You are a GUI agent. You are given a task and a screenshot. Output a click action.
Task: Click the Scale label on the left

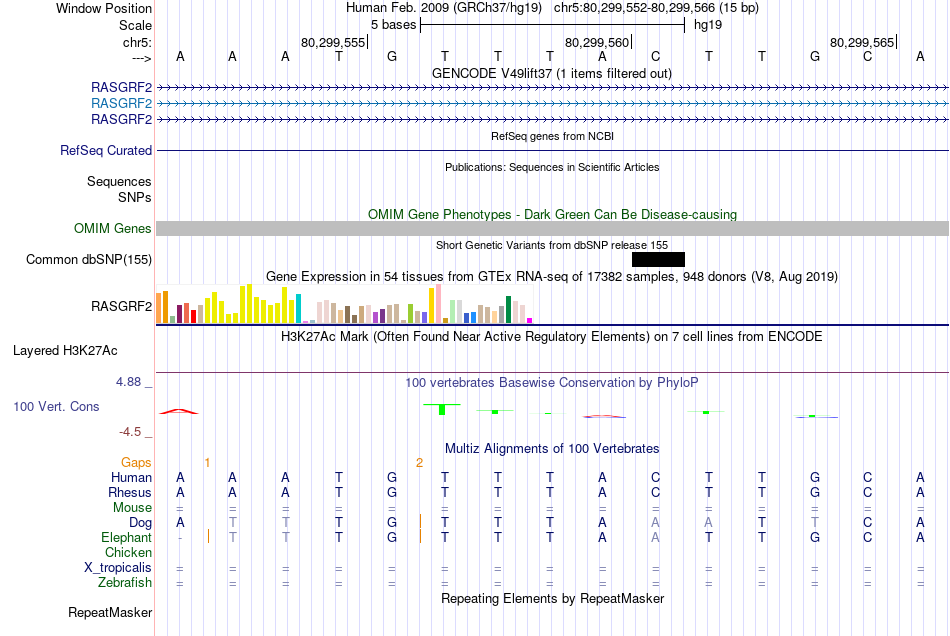135,25
